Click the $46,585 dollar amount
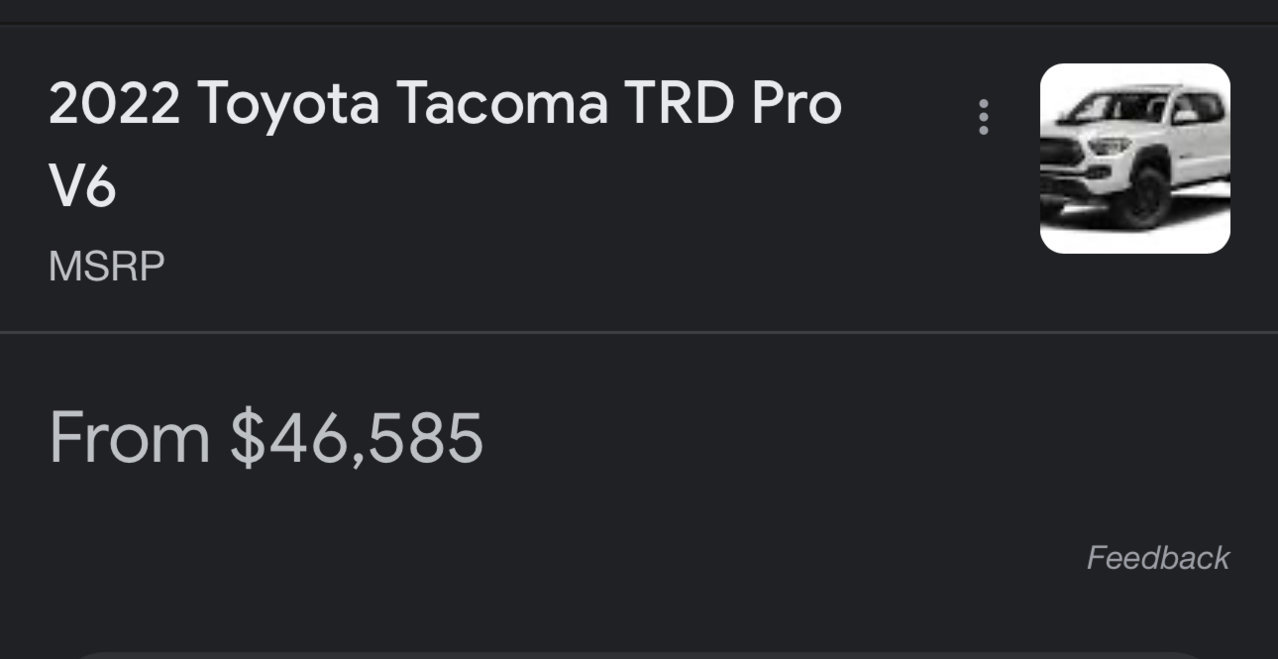This screenshot has width=1278, height=659. 357,437
